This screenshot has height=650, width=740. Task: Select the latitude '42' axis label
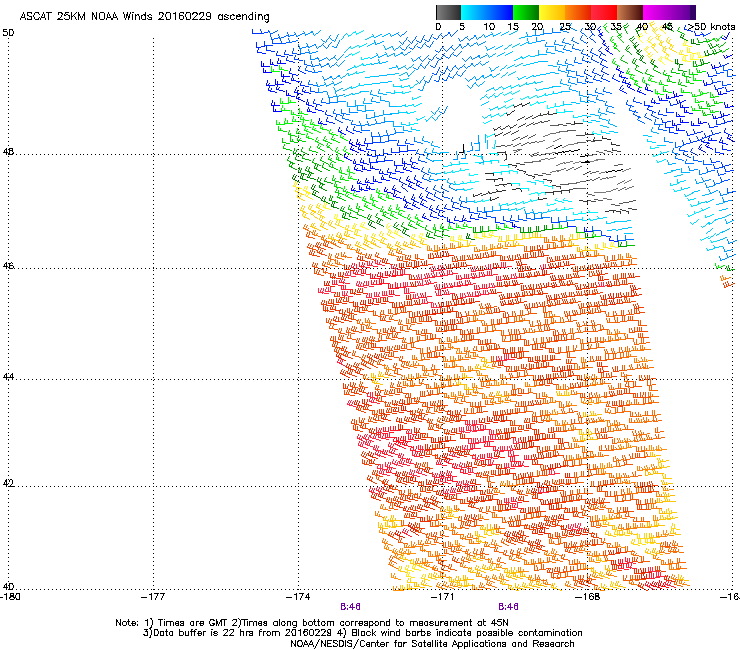pyautogui.click(x=8, y=483)
